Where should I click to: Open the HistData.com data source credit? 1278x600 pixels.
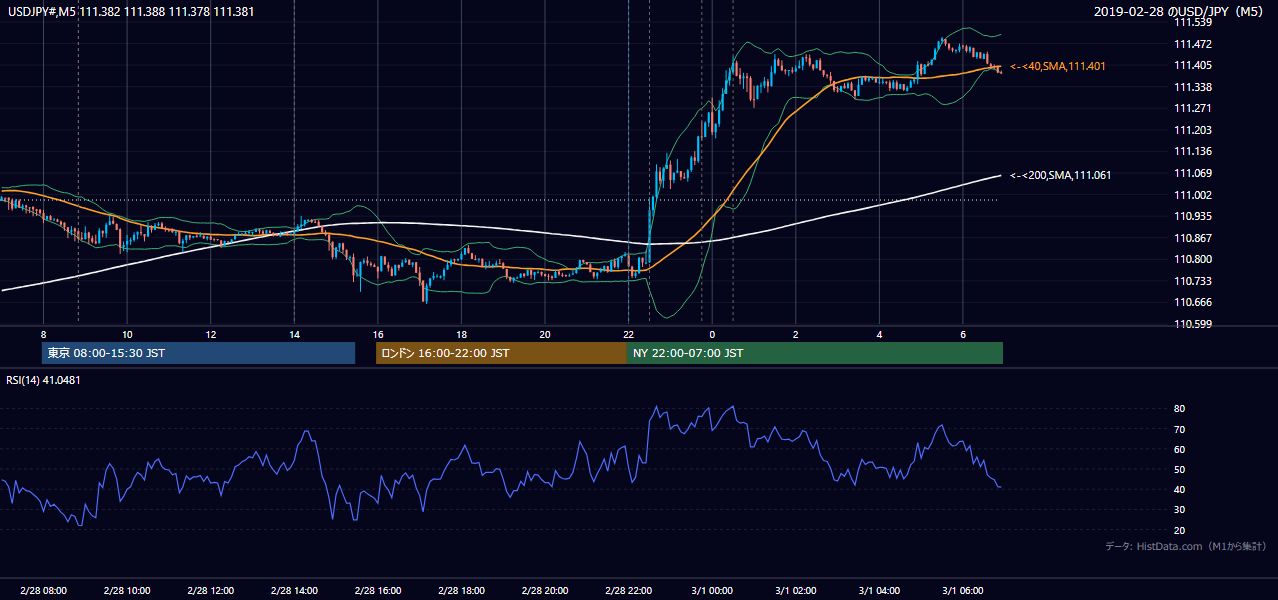[1186, 546]
